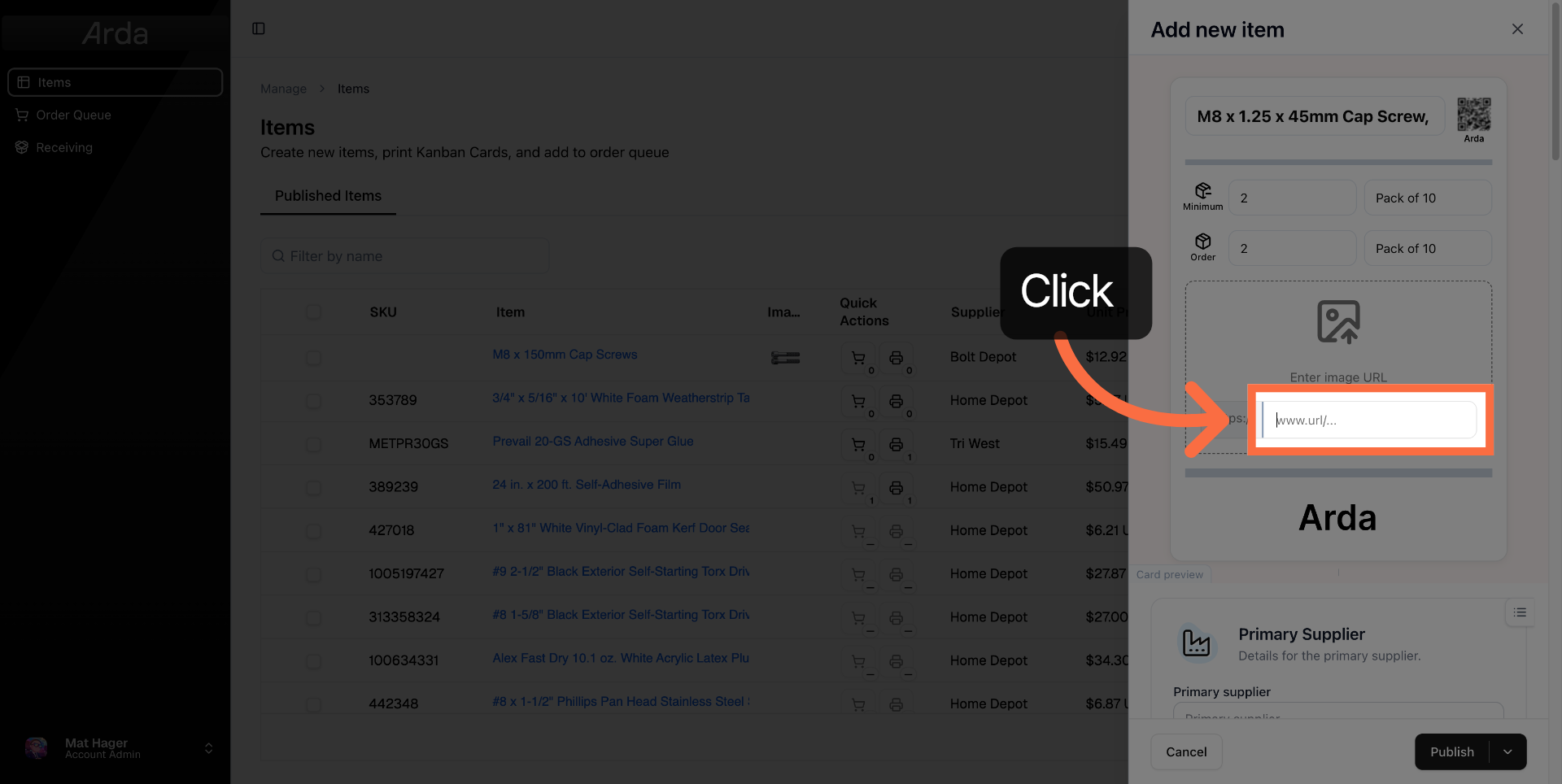This screenshot has width=1562, height=784.
Task: Click the QR code on card preview
Action: pyautogui.click(x=1473, y=114)
